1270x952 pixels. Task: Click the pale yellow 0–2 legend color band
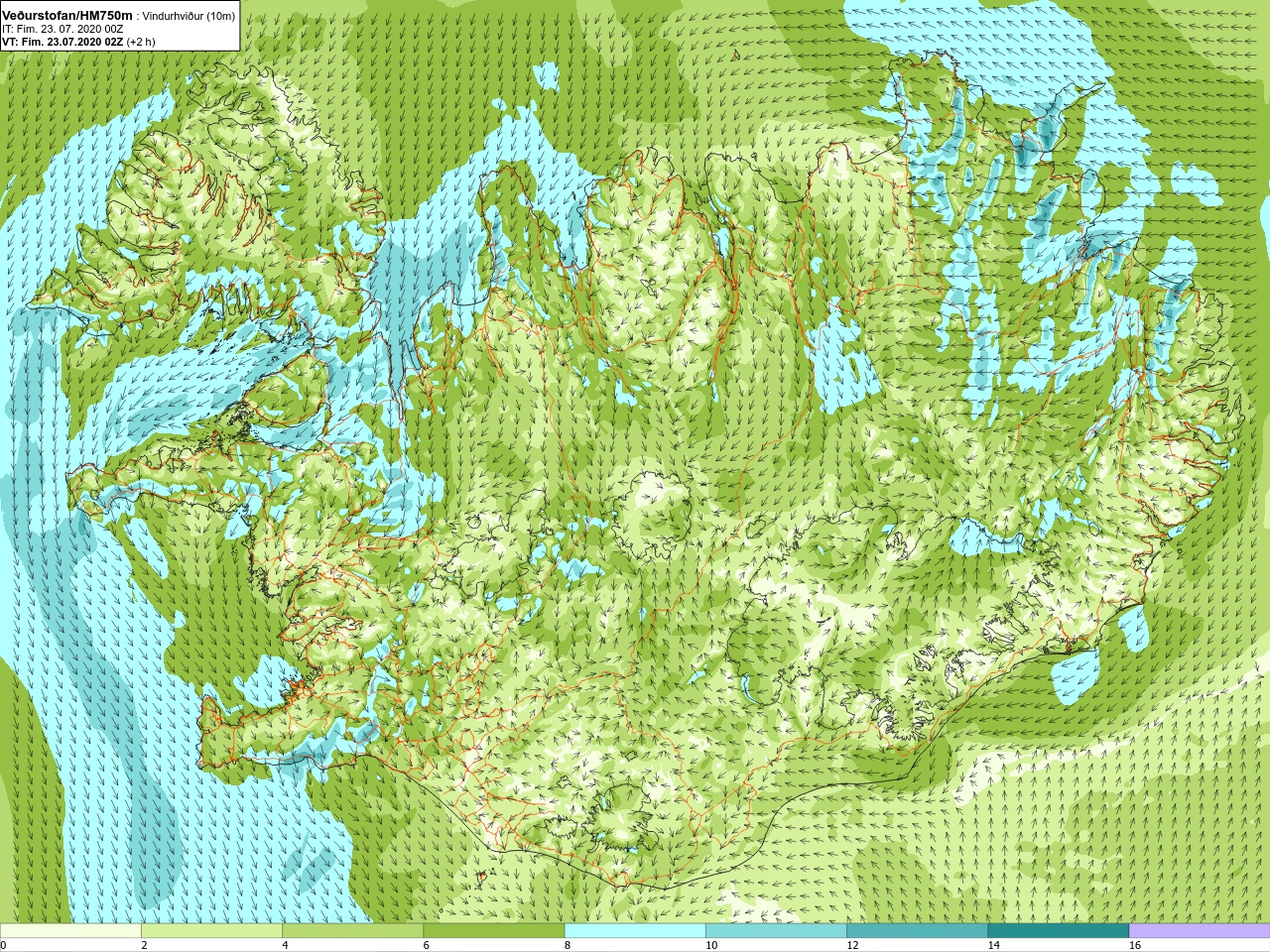tap(70, 931)
